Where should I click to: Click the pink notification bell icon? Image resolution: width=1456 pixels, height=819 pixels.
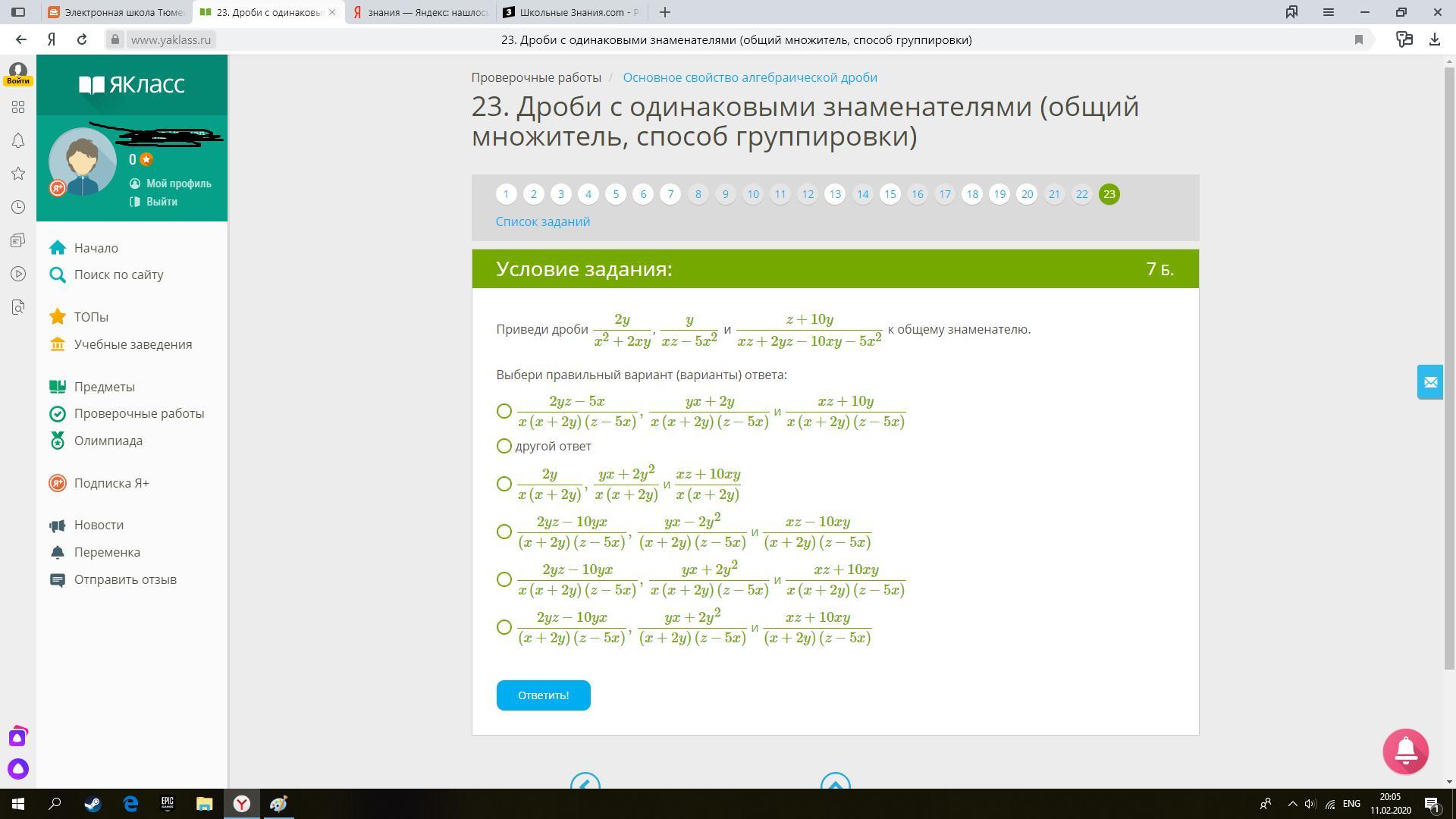pos(1405,751)
